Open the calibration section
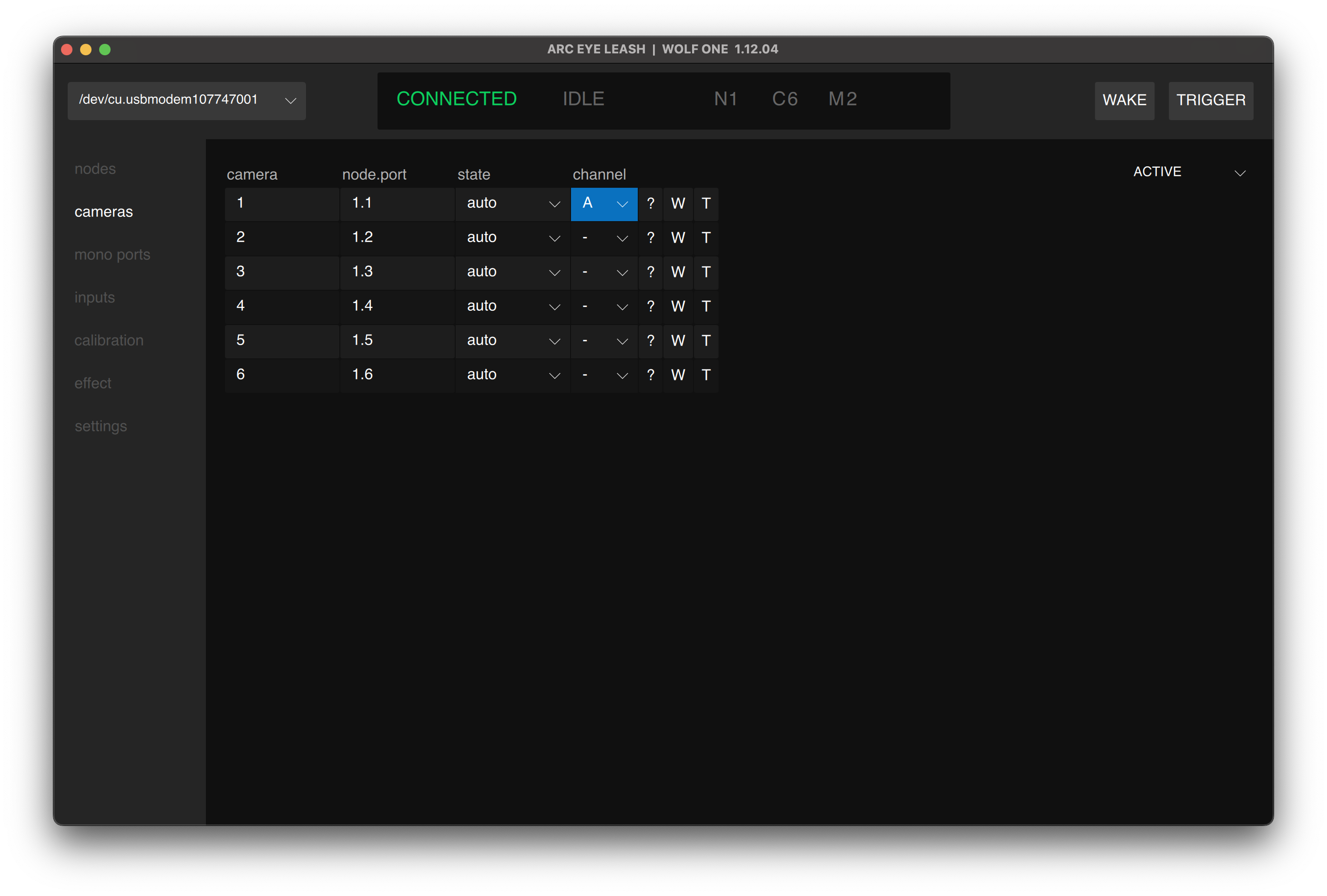 pos(109,340)
